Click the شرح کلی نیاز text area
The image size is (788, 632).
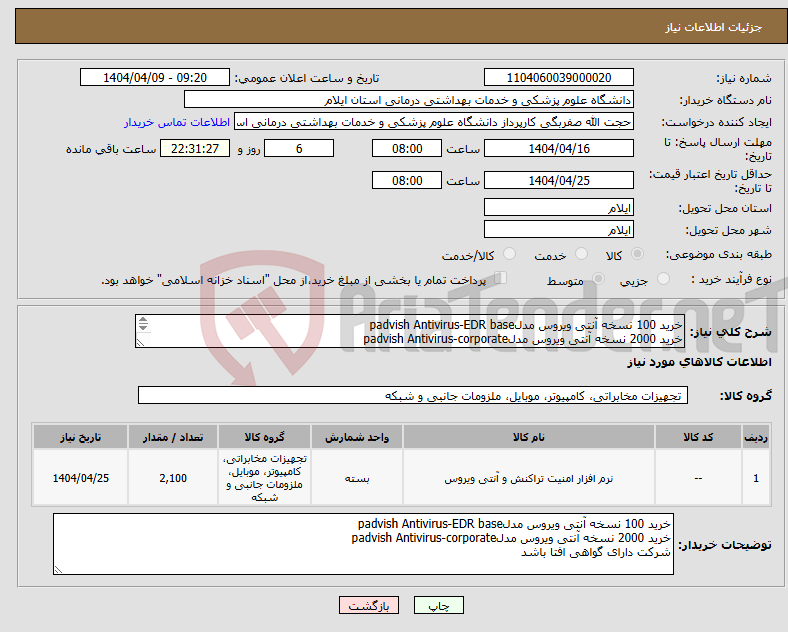410,331
